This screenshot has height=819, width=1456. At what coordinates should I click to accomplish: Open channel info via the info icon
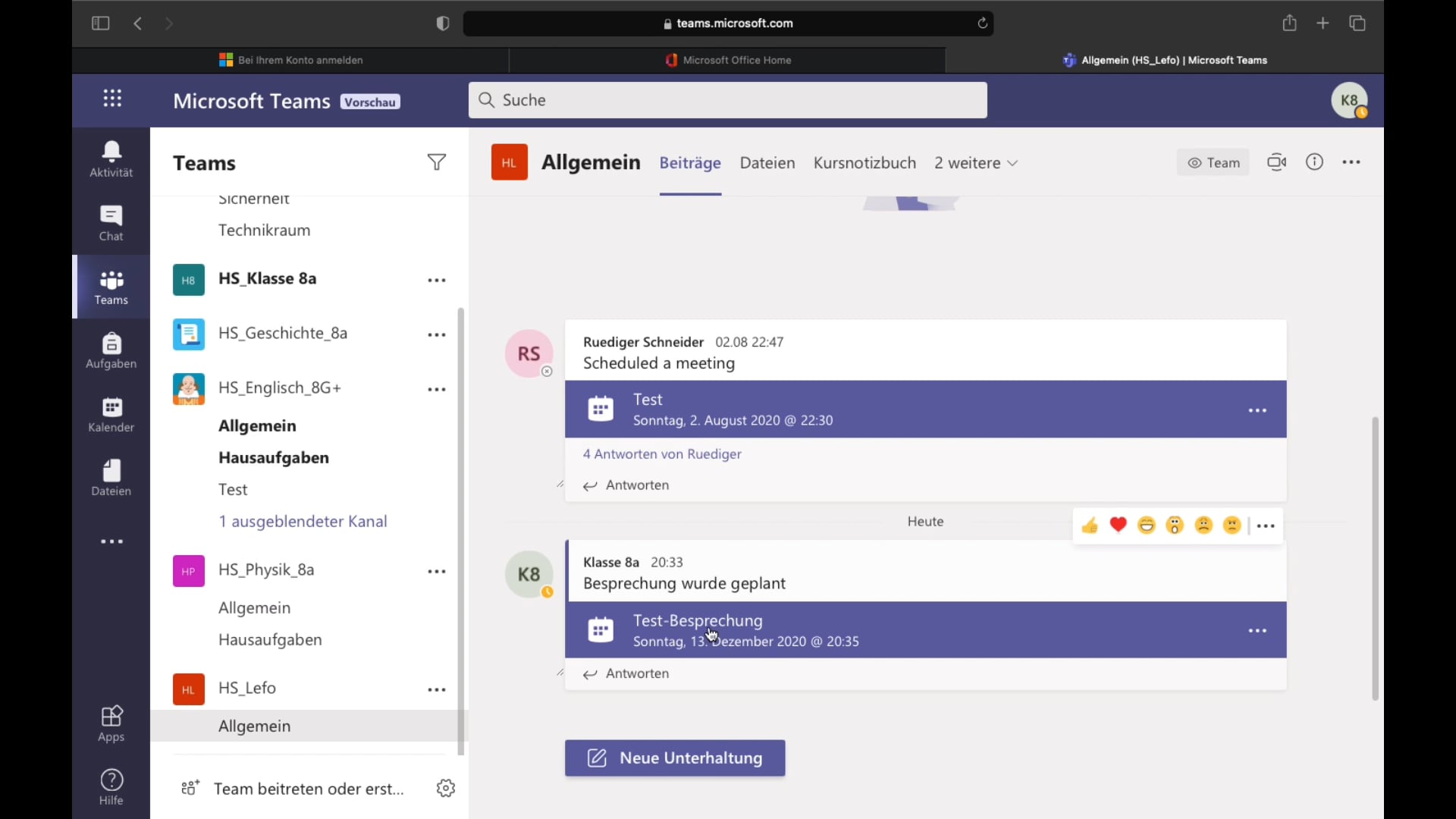pyautogui.click(x=1314, y=162)
